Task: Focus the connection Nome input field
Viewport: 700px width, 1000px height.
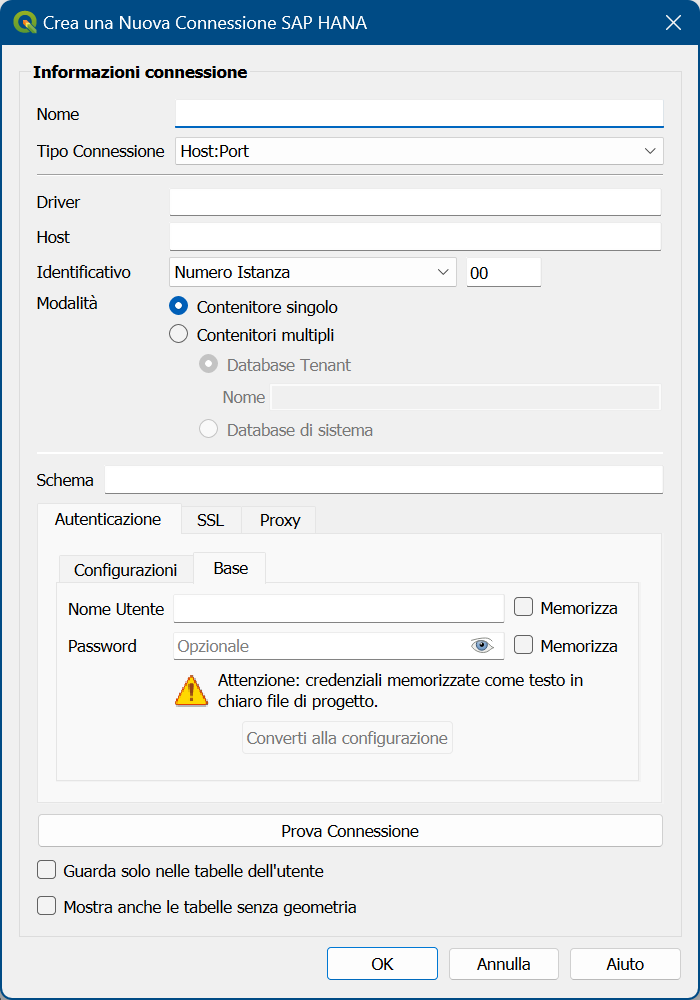Action: (x=419, y=114)
